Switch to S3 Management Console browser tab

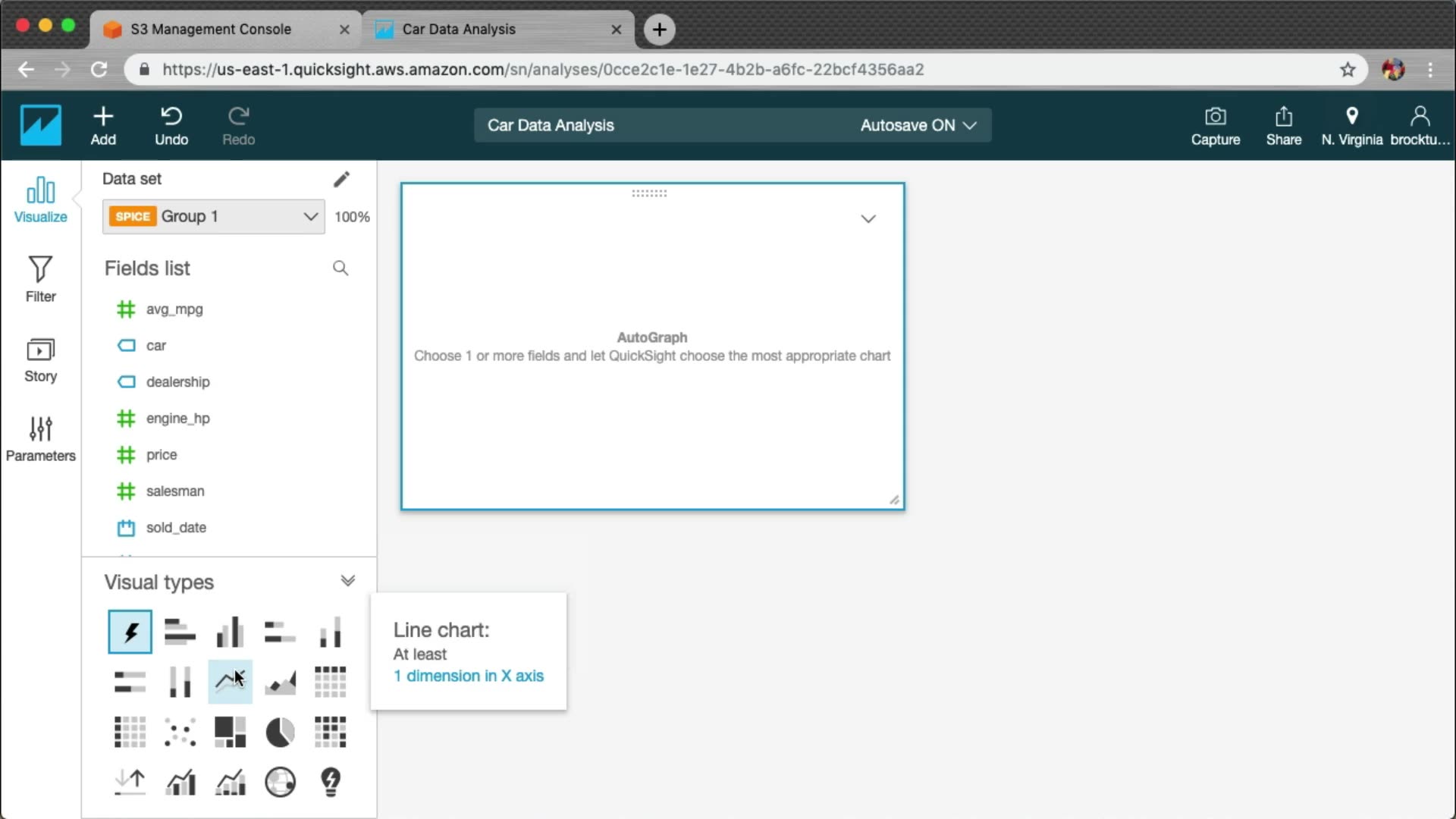211,29
